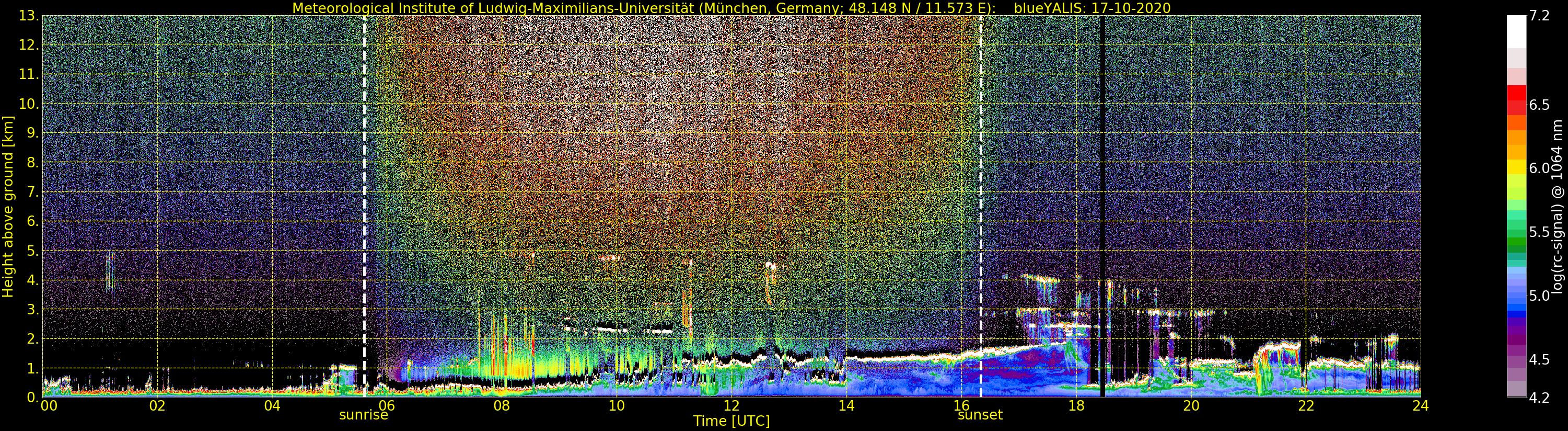
Task: Click the height tick label '8.'
Action: pyautogui.click(x=33, y=163)
